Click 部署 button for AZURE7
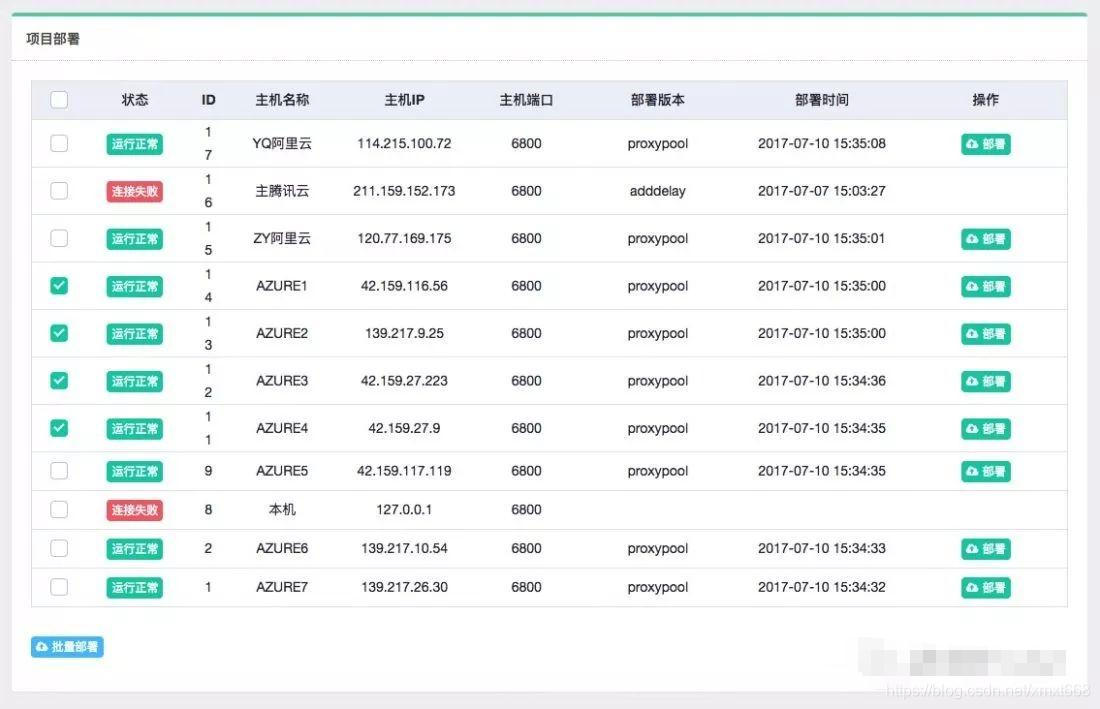The image size is (1100, 709). 986,587
